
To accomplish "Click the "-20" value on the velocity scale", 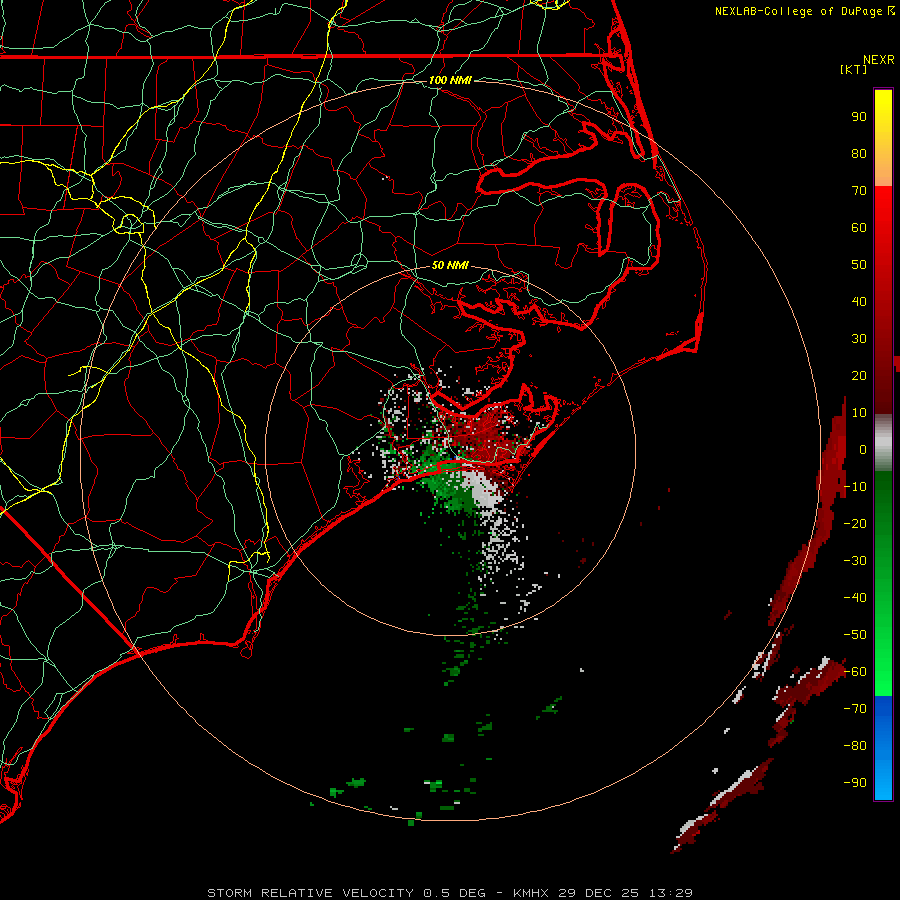I will coord(855,523).
